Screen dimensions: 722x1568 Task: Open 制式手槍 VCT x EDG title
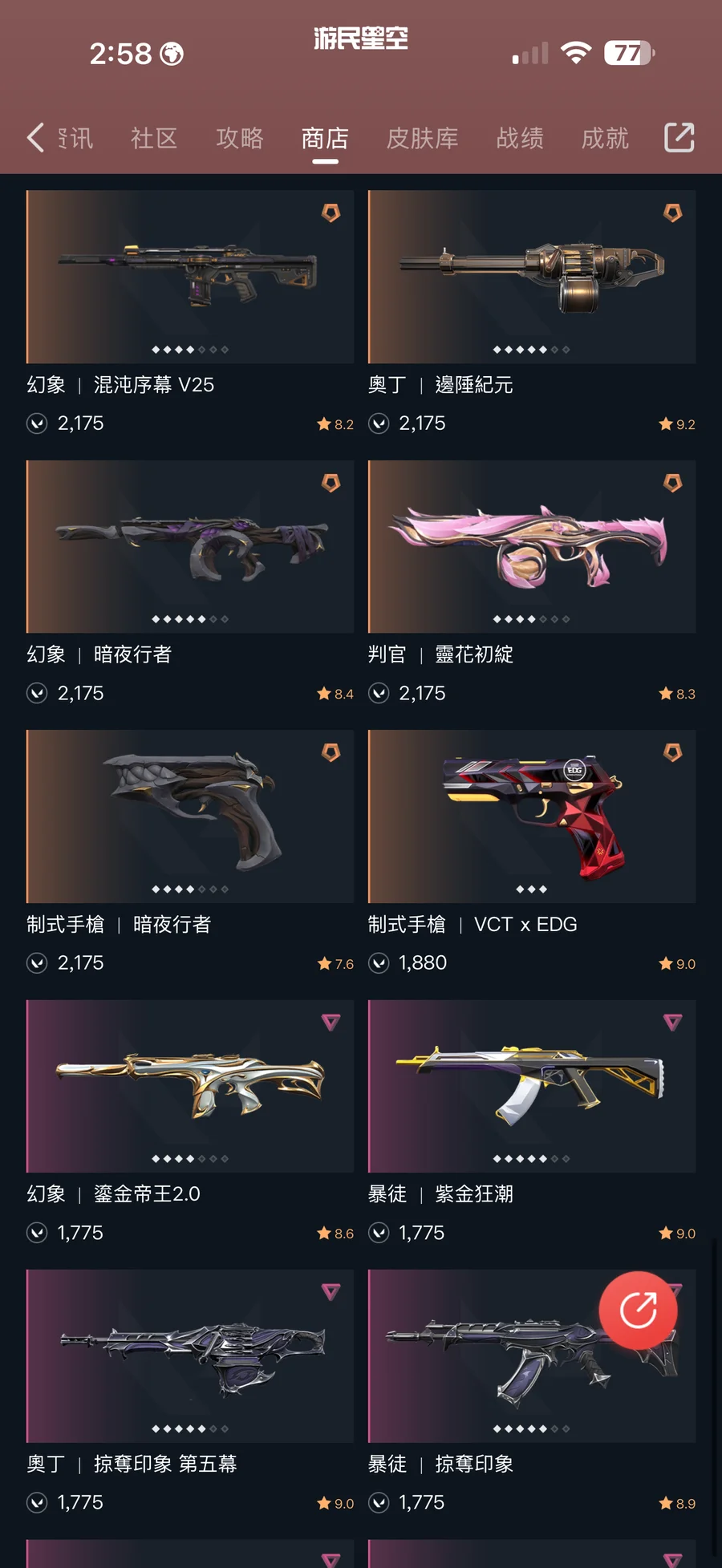[473, 925]
